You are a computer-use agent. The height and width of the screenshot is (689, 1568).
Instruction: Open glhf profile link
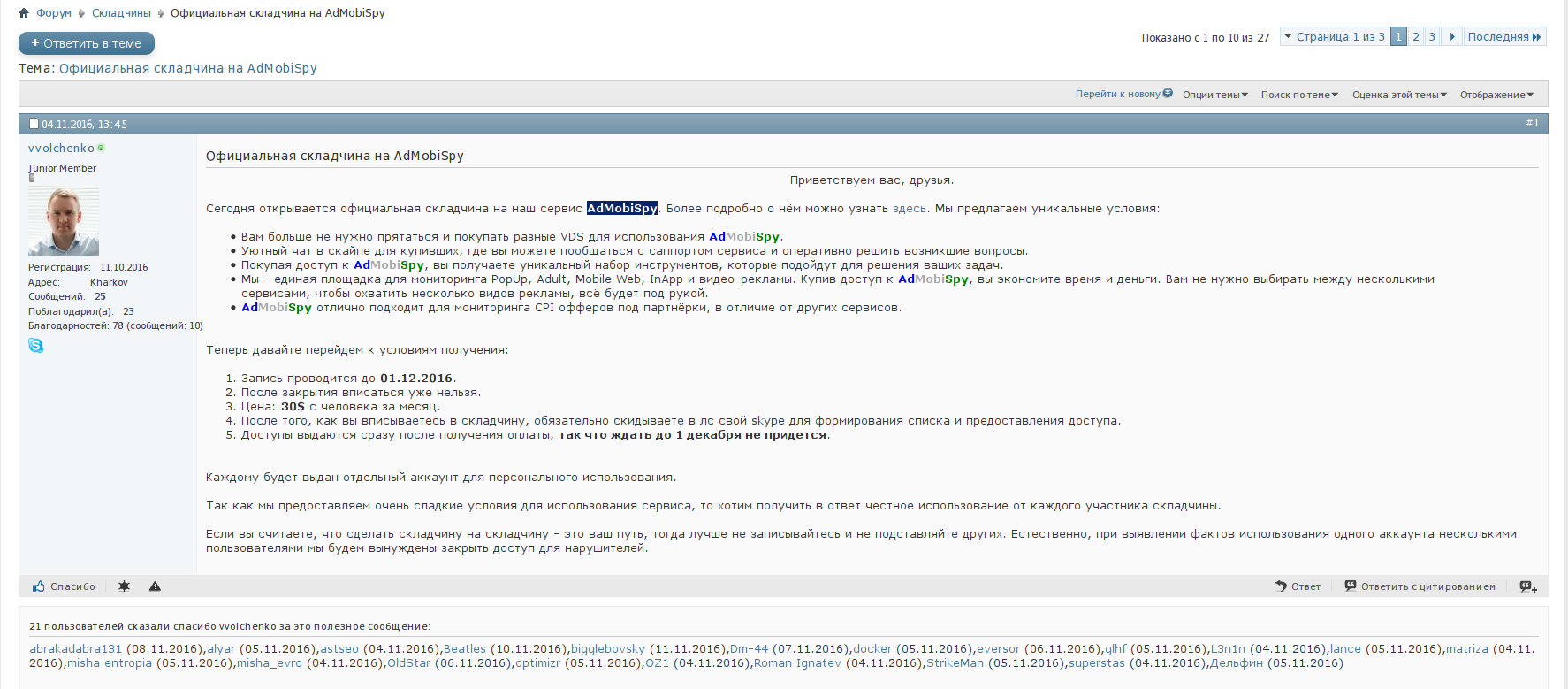pyautogui.click(x=1115, y=648)
